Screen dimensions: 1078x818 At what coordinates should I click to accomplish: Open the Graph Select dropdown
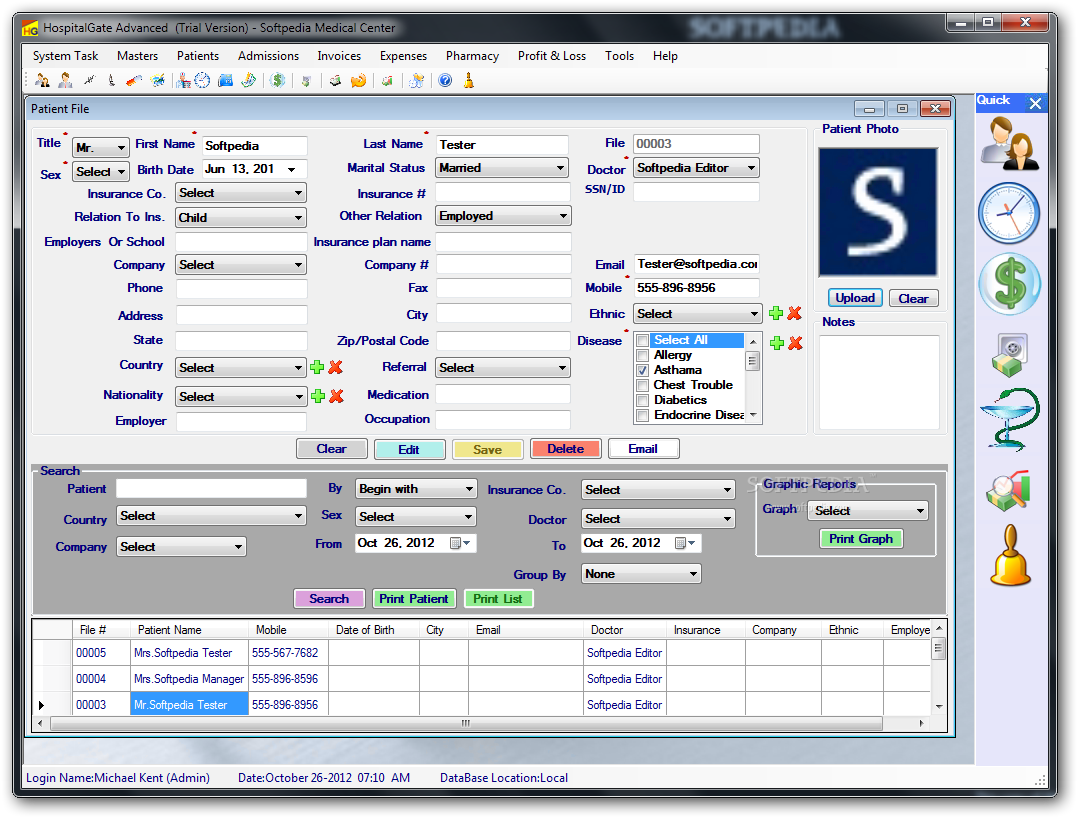pos(870,511)
